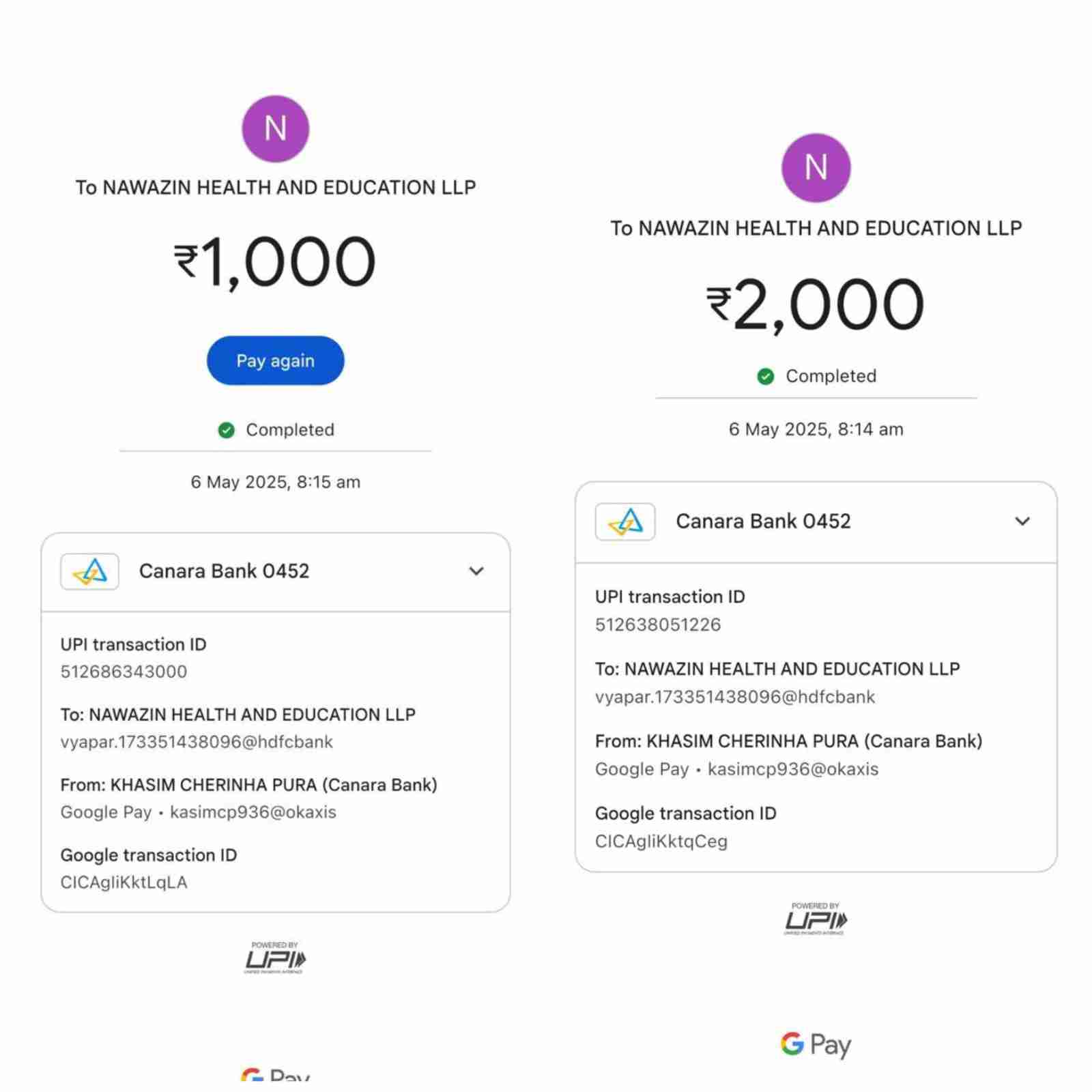Click UPI transaction ID 512686343000

pyautogui.click(x=124, y=672)
